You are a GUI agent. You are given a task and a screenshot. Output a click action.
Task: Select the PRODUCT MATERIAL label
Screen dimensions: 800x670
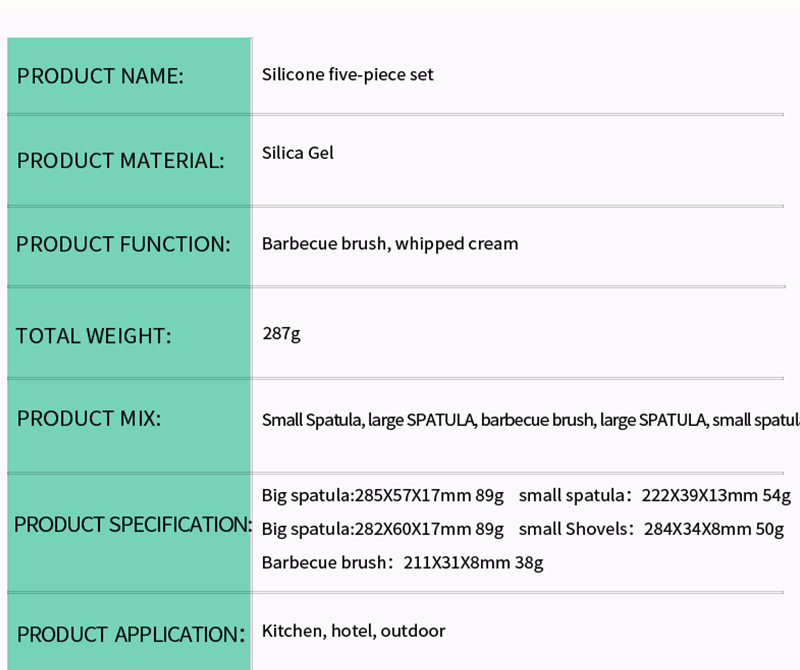click(120, 161)
